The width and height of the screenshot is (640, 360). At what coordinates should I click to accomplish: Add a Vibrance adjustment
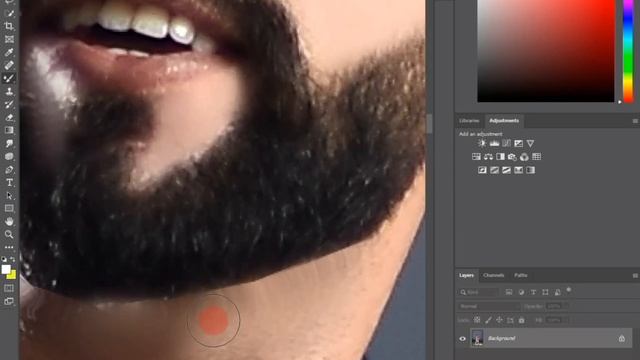530,143
